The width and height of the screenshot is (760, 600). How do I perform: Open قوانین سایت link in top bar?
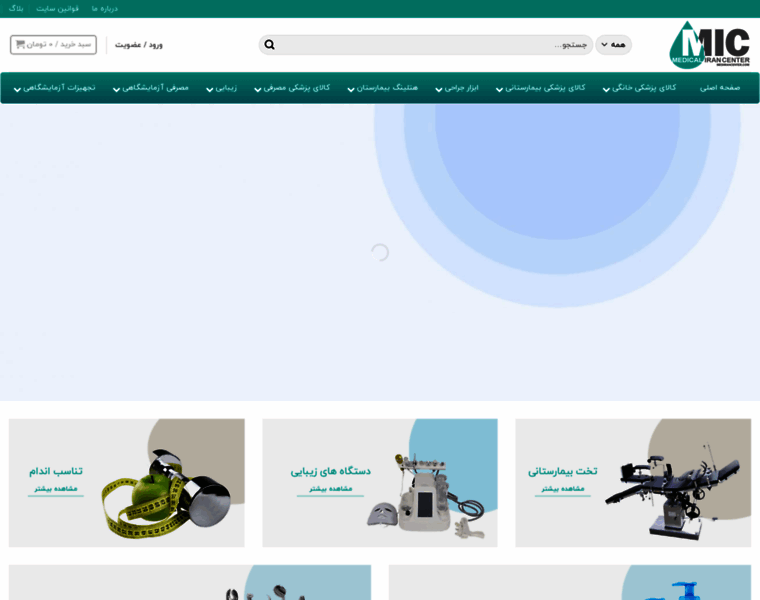[x=58, y=9]
